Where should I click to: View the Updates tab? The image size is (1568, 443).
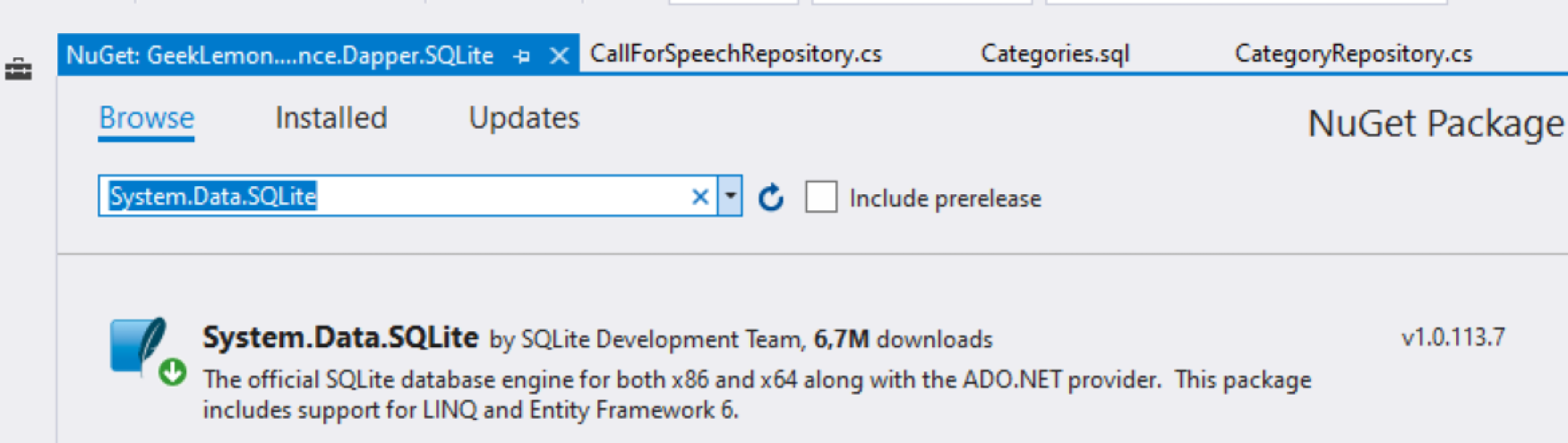pos(524,118)
